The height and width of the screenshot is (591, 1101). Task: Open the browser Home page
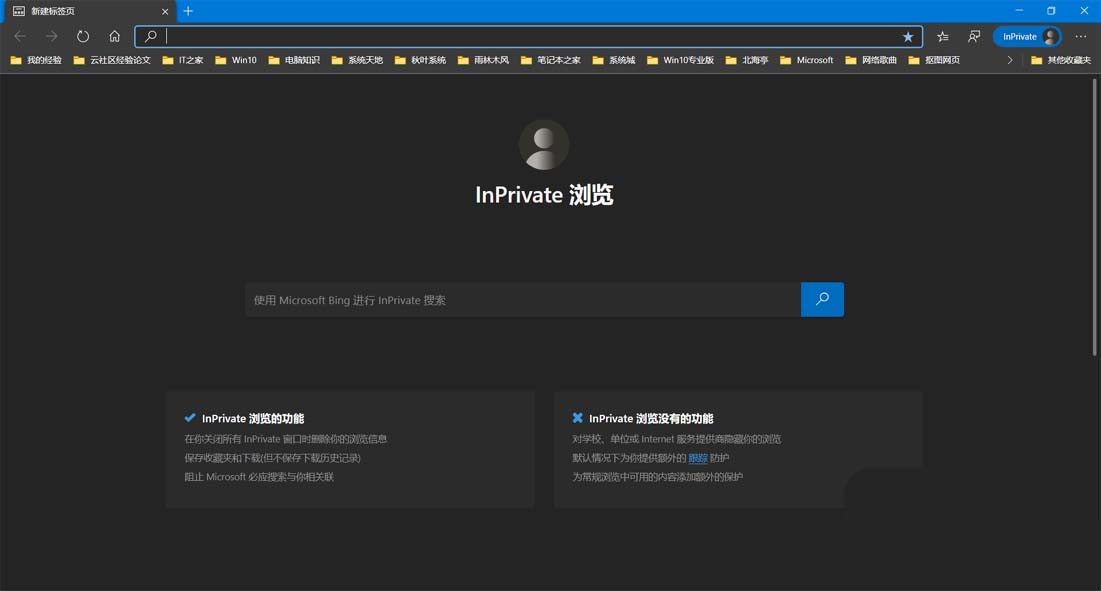point(114,36)
